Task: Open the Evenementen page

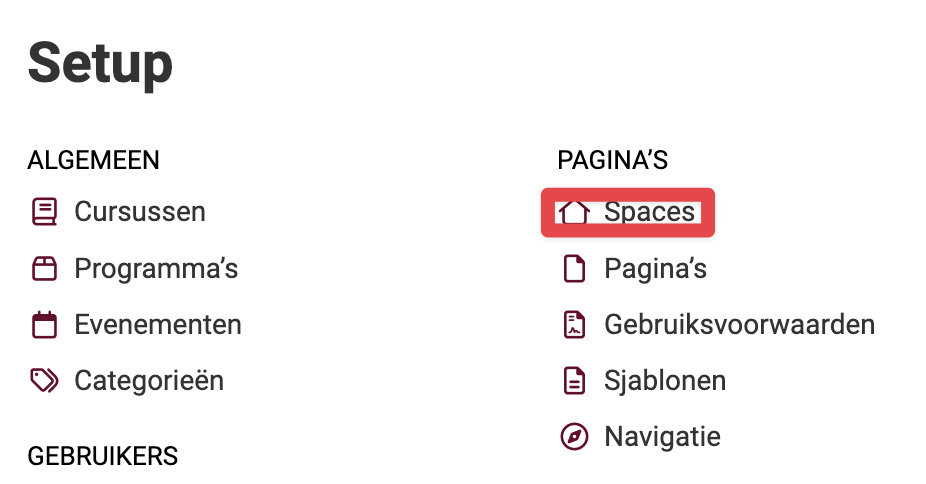Action: tap(158, 325)
